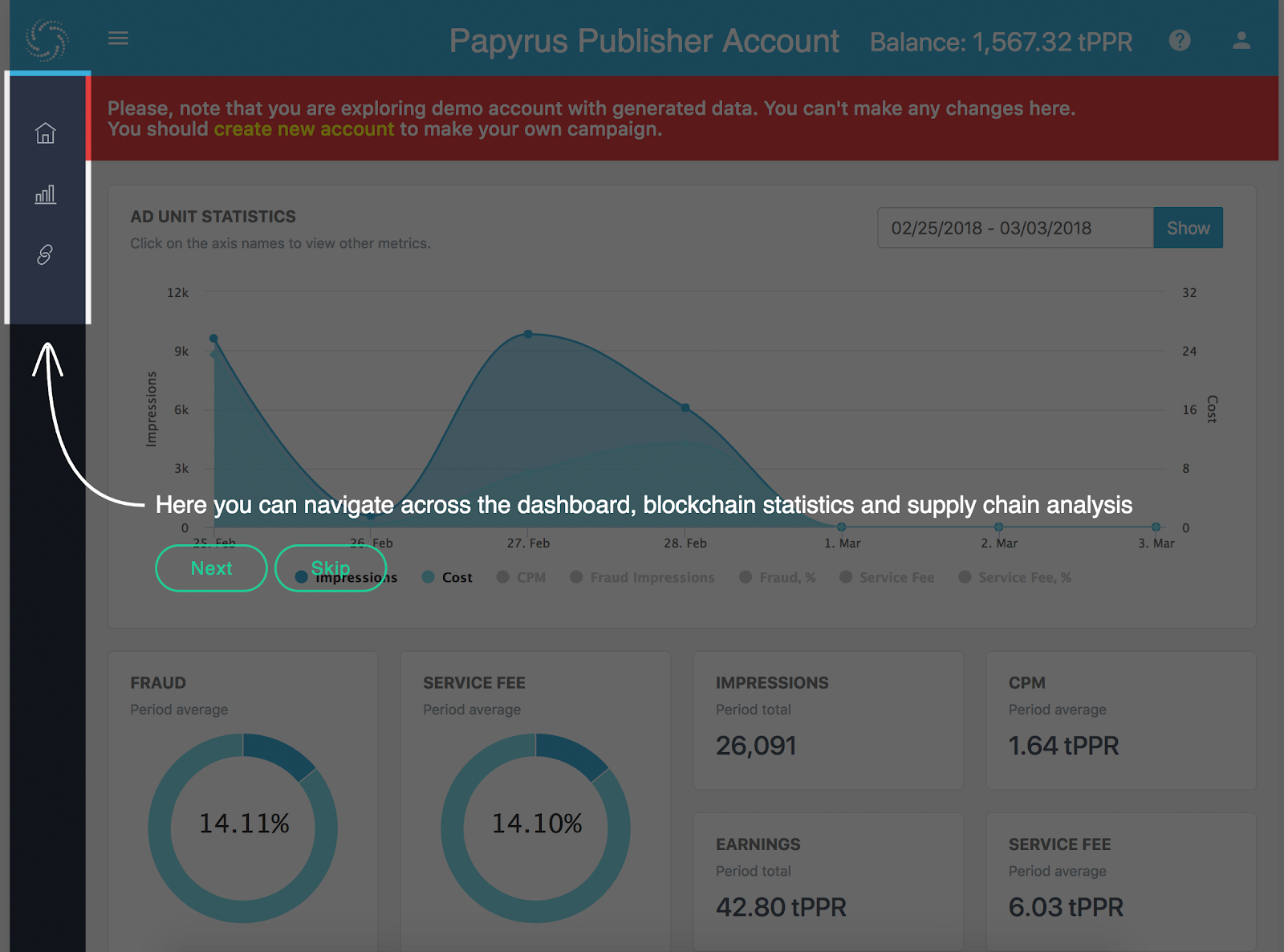Toggle the CPM legend series
Screen dimensions: 1284x952
point(522,577)
